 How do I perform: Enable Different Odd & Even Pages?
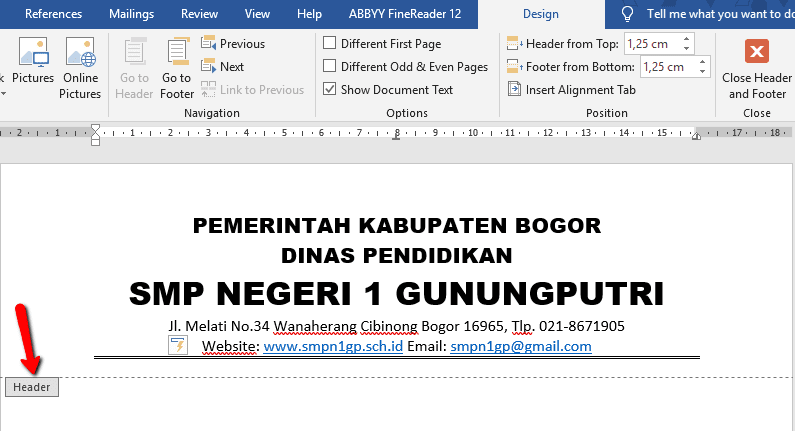pos(330,66)
